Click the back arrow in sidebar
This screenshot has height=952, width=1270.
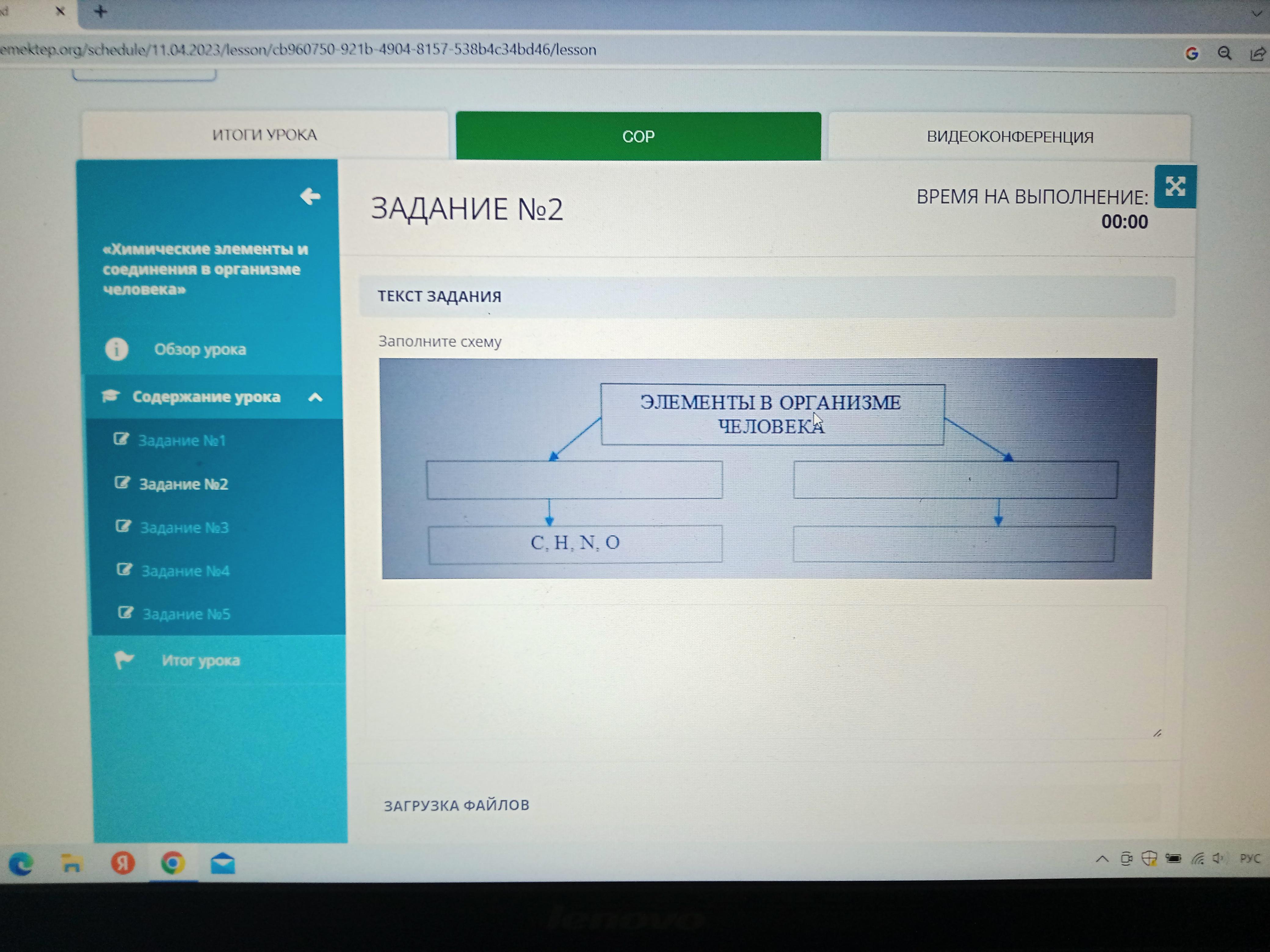tap(310, 196)
